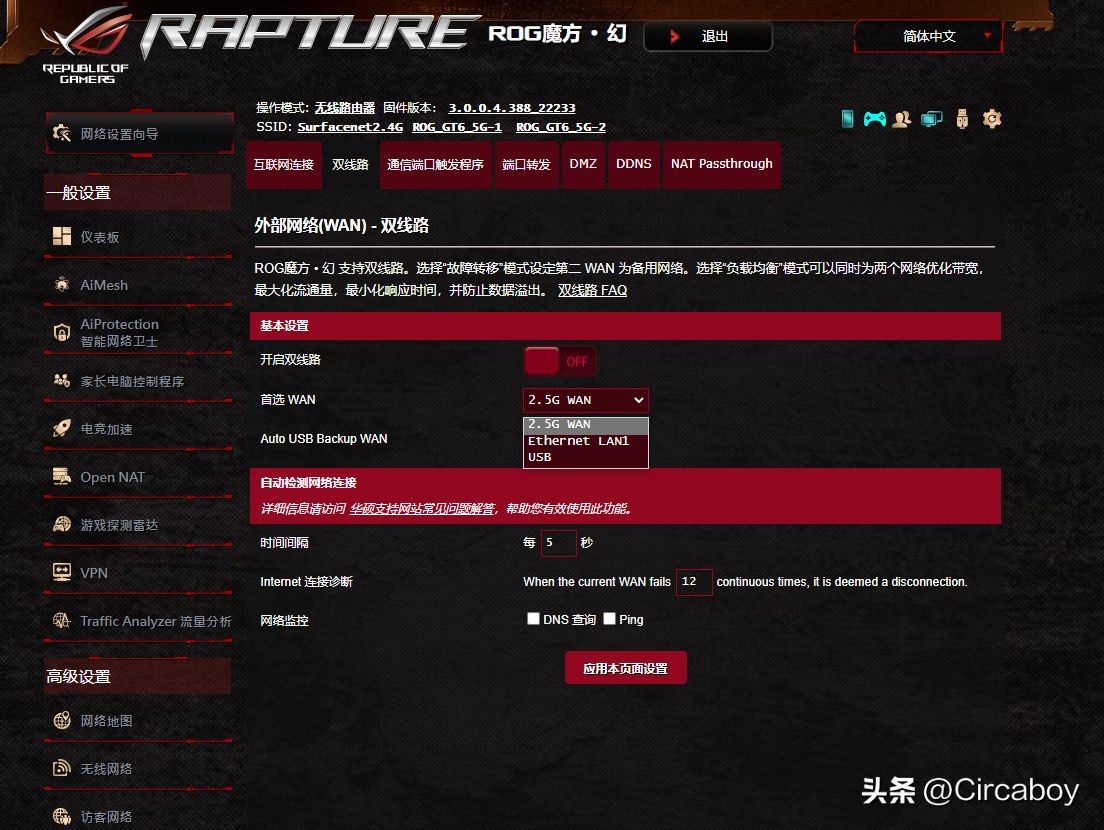Switch to the 互联网连接 tab
This screenshot has height=830, width=1104.
[284, 165]
